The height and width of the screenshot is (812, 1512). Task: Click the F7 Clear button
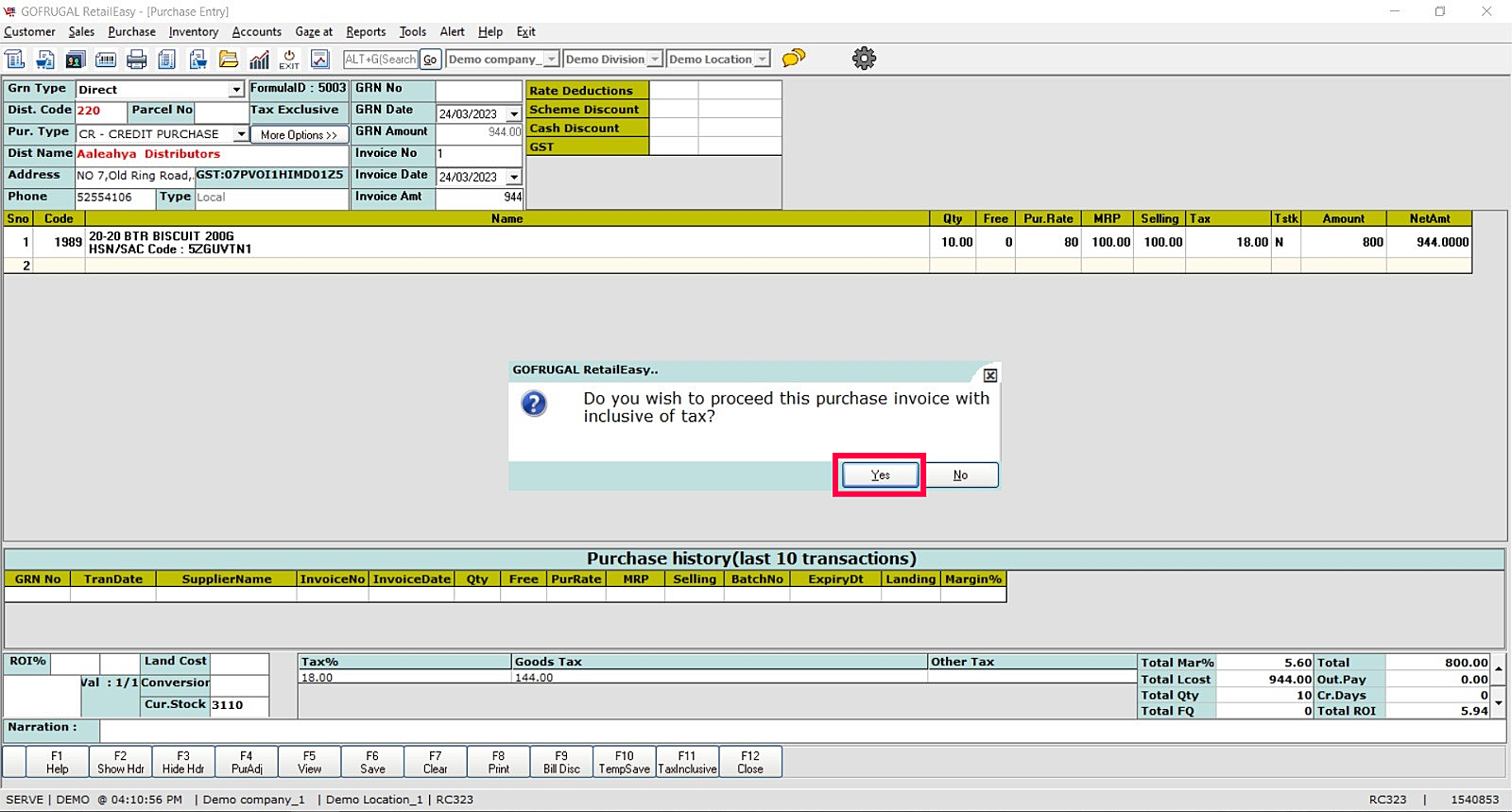436,762
